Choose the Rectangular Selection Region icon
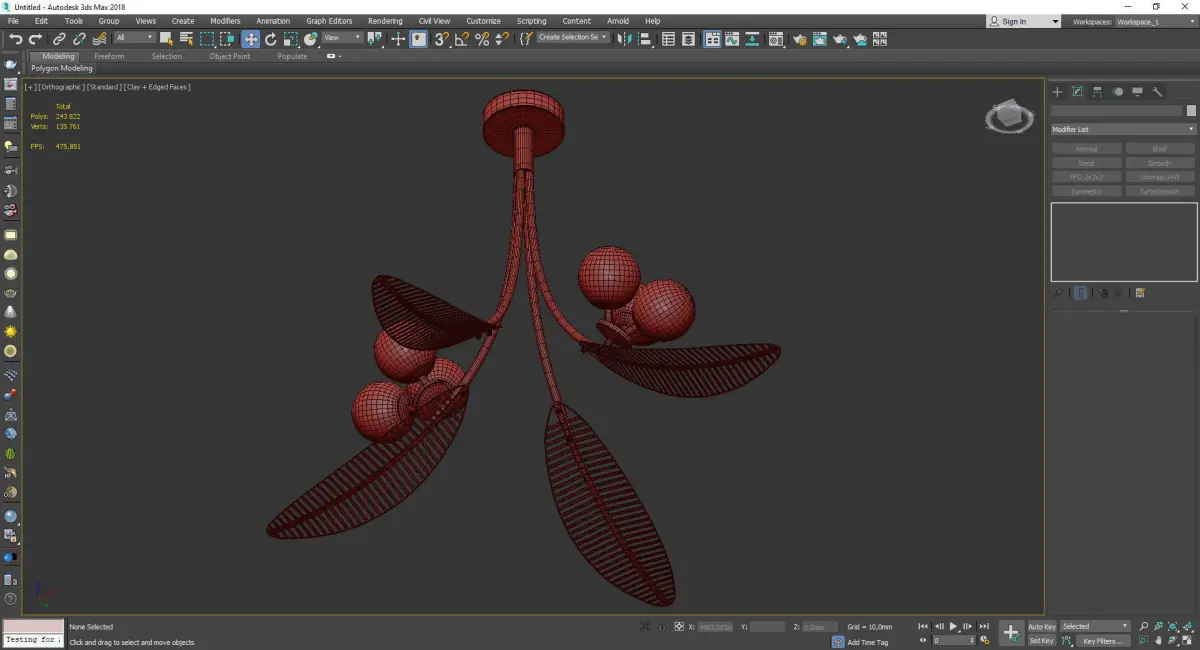Viewport: 1200px width, 650px height. 207,39
